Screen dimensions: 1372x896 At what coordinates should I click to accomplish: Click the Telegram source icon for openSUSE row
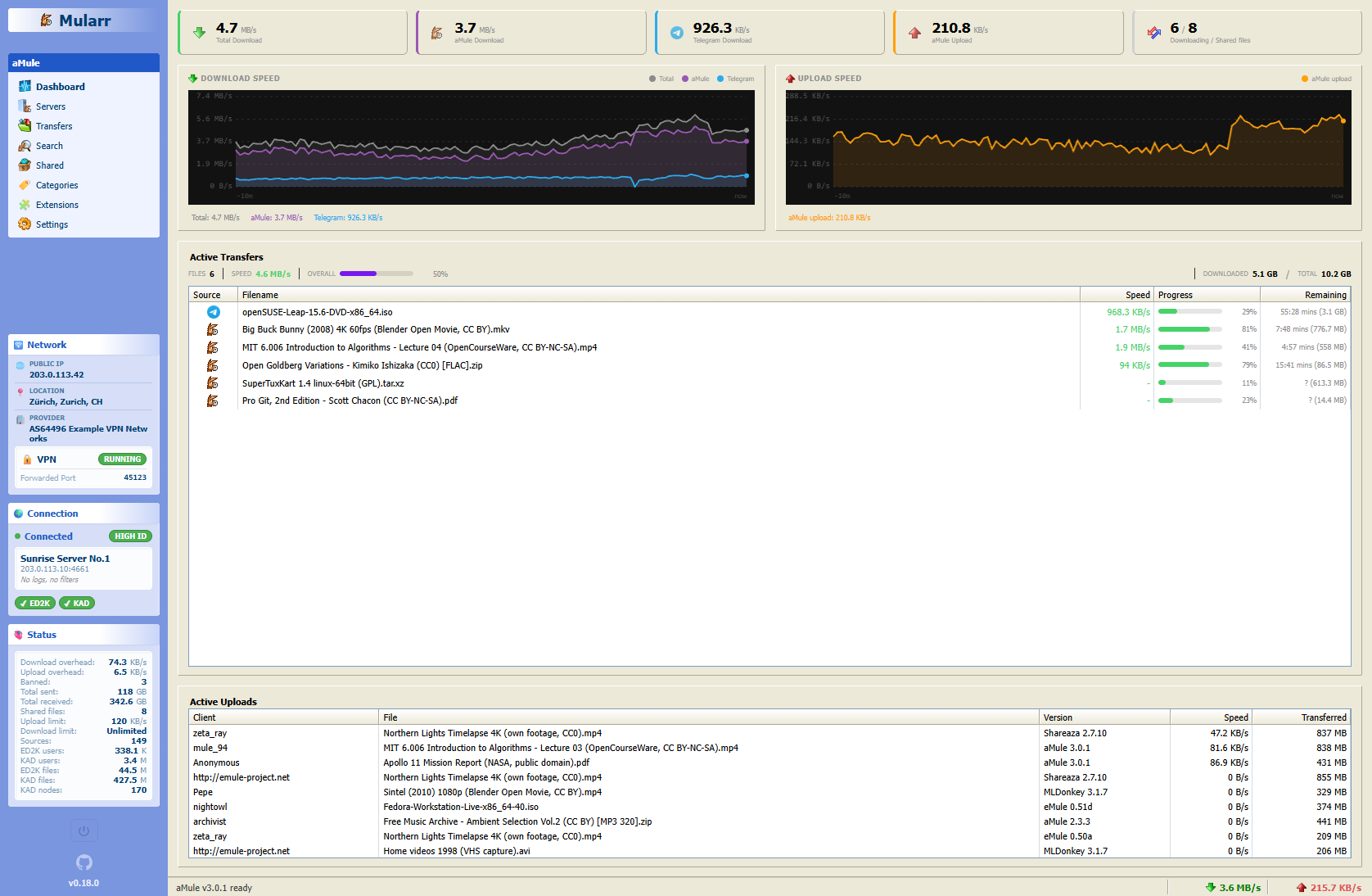click(213, 312)
